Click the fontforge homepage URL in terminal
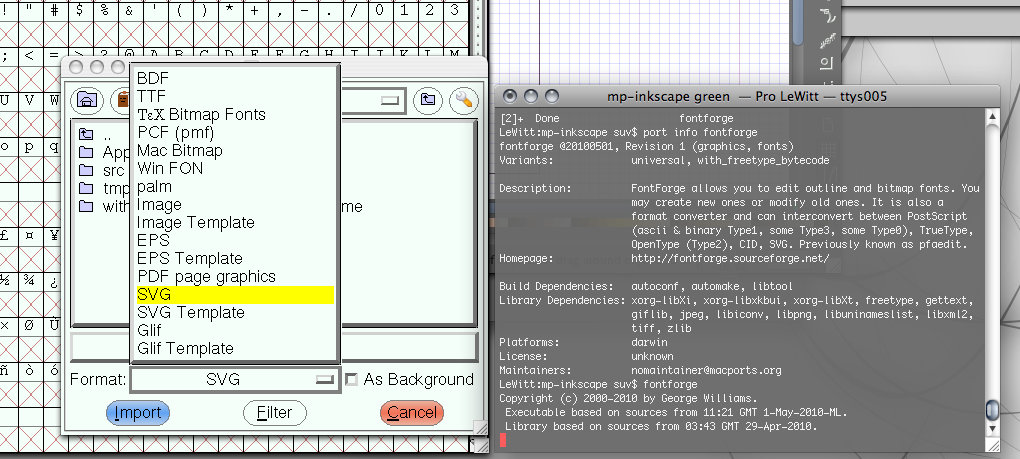The width and height of the screenshot is (1020, 459). point(730,259)
